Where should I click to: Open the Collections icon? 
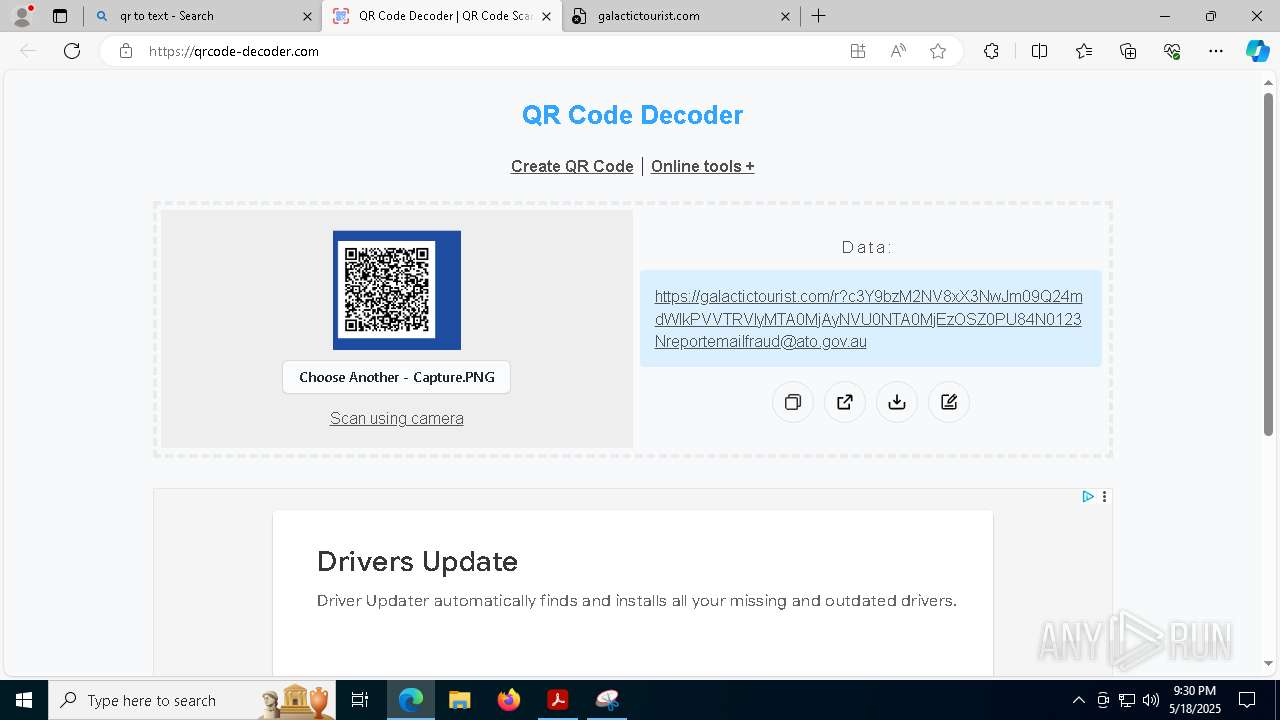pyautogui.click(x=1128, y=51)
